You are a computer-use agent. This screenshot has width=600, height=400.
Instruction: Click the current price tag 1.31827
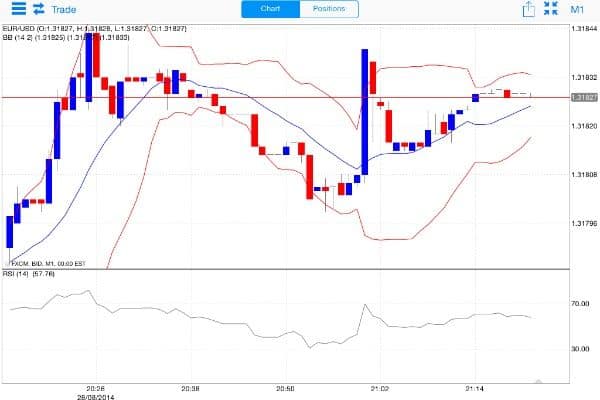[x=584, y=98]
